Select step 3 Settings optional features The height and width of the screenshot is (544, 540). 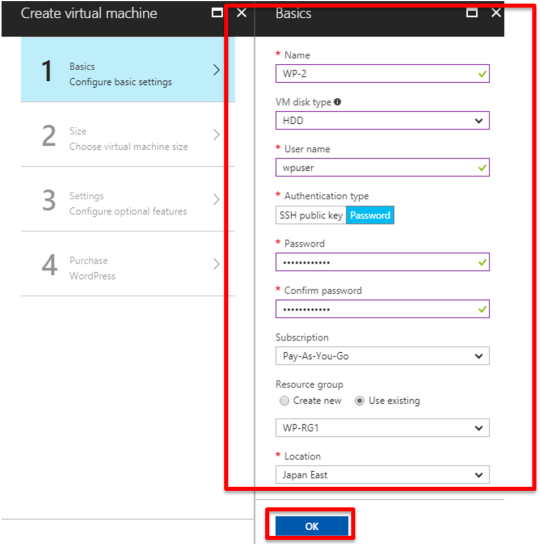(x=128, y=199)
